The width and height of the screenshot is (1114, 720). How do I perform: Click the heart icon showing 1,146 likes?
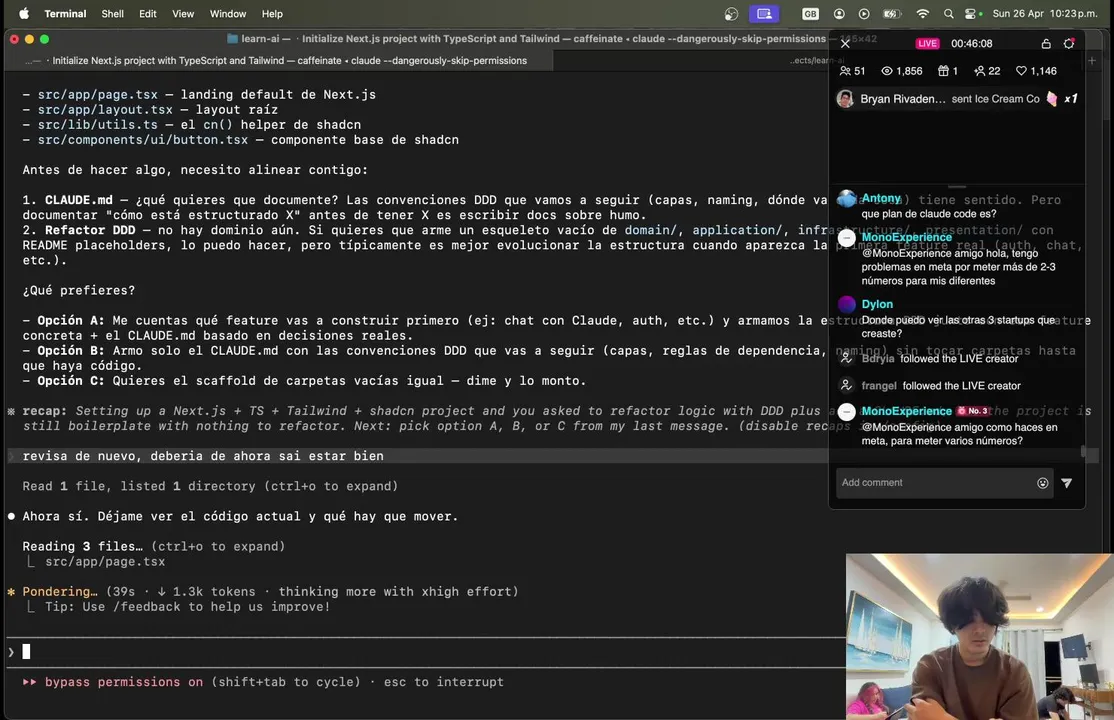(1021, 71)
